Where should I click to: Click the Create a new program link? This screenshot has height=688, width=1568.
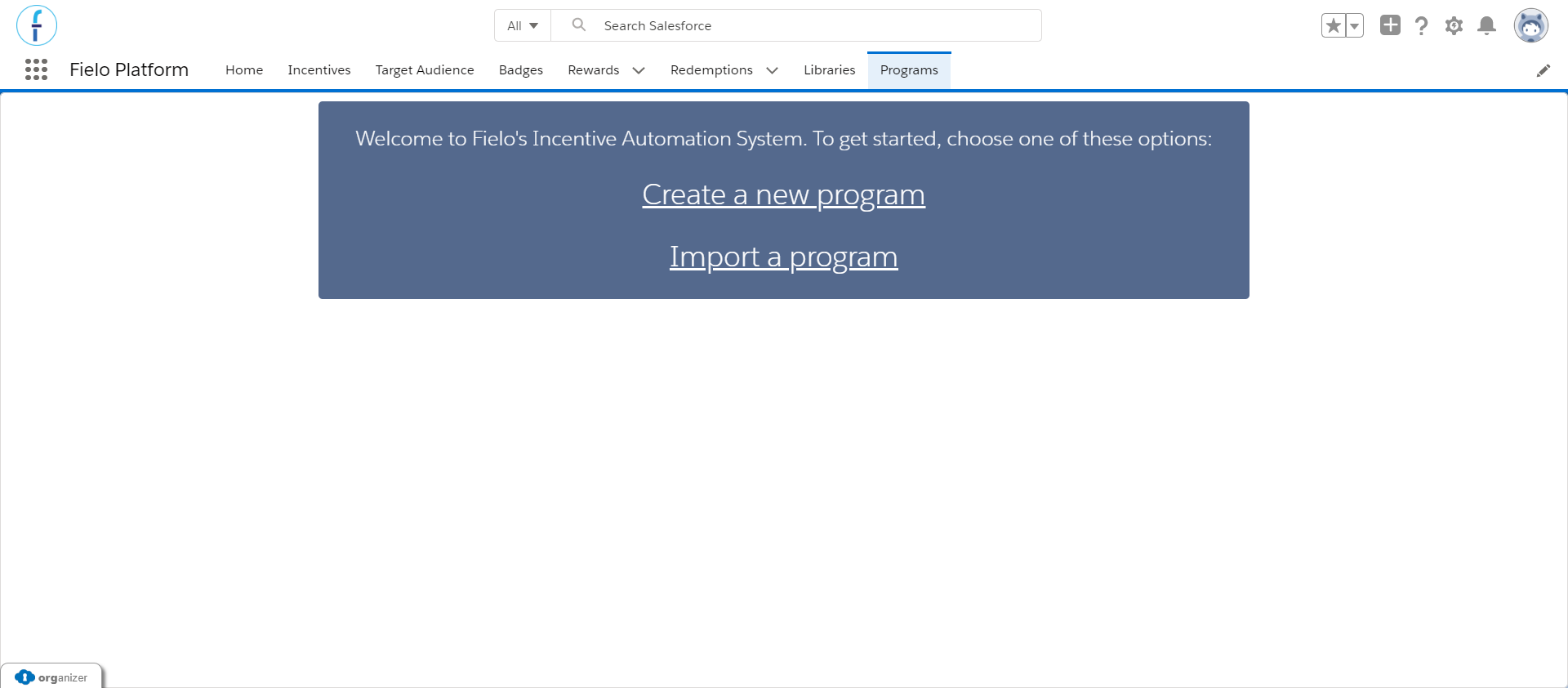[784, 194]
